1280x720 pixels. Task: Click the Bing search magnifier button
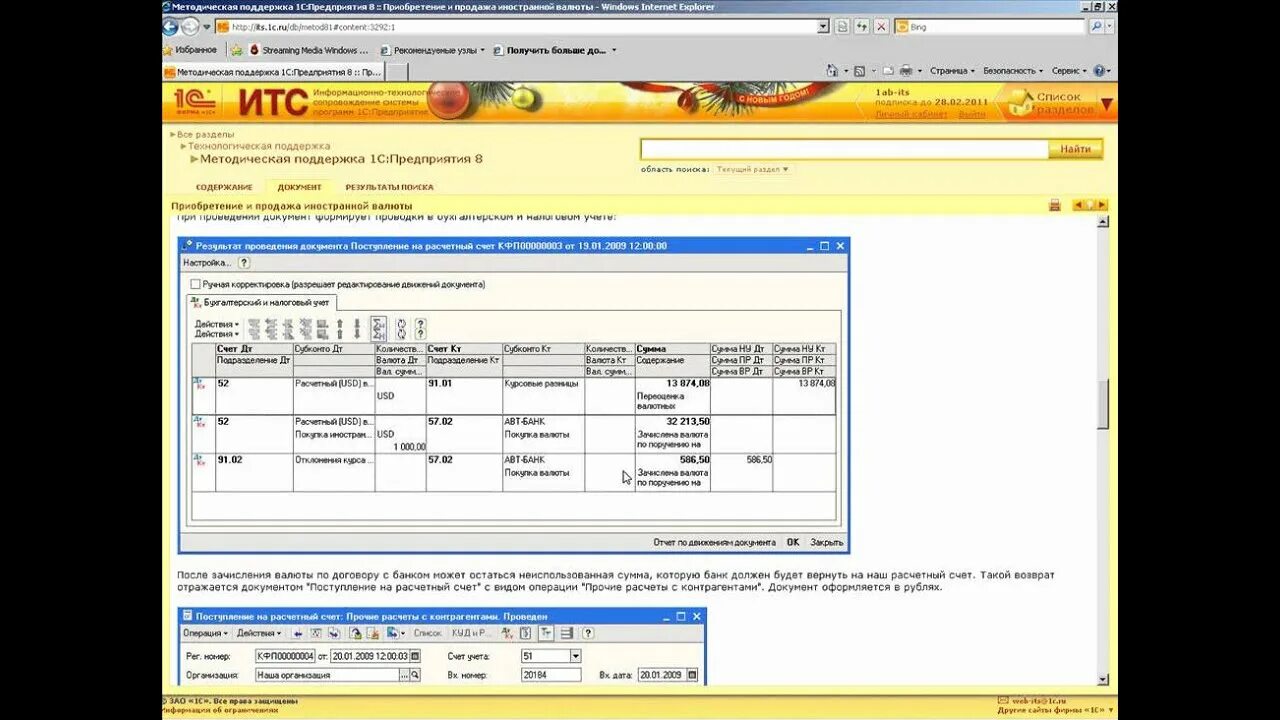(x=1096, y=27)
